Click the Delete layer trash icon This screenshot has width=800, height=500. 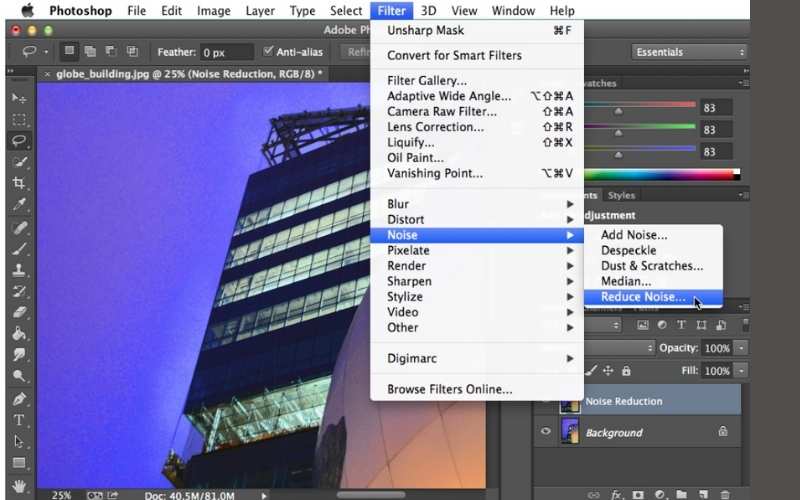tap(725, 494)
